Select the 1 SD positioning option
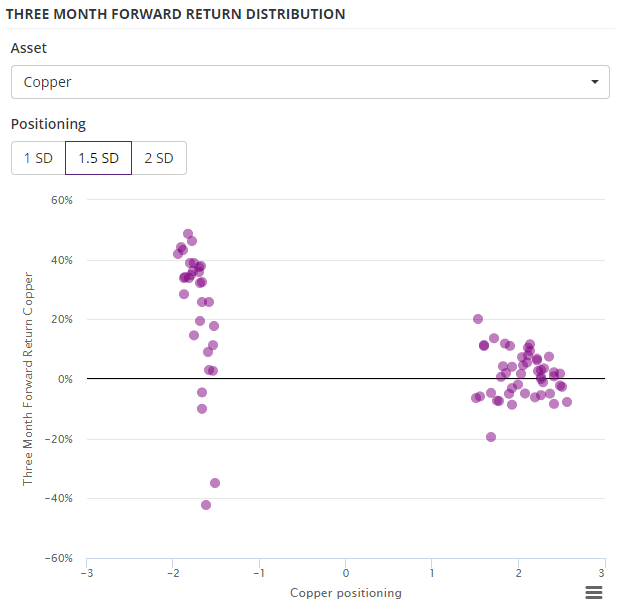Screen dimensions: 620x611 tap(38, 158)
